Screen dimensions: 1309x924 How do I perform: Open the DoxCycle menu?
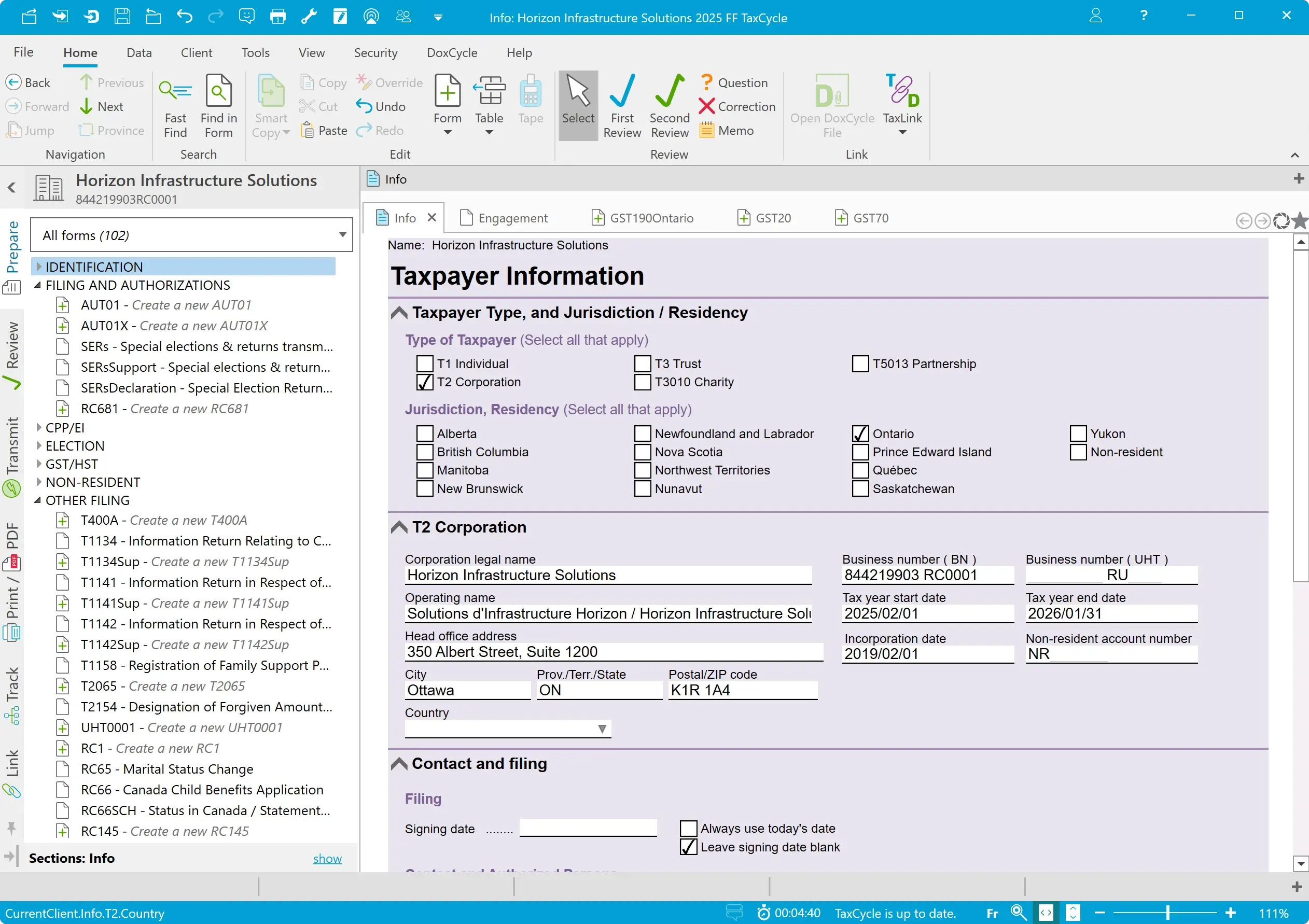452,53
